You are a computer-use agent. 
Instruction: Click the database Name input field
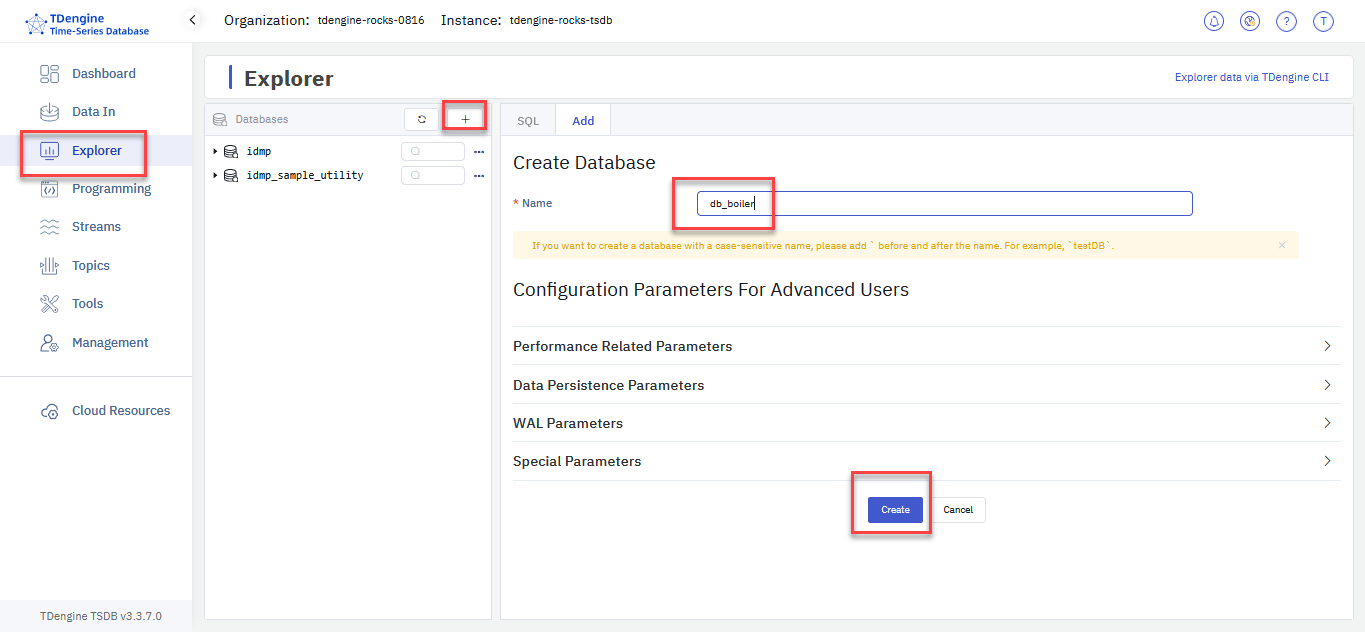(x=944, y=204)
